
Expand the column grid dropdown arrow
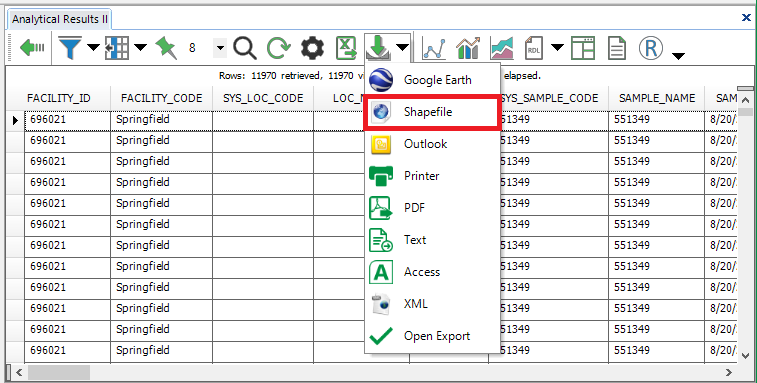pyautogui.click(x=140, y=47)
